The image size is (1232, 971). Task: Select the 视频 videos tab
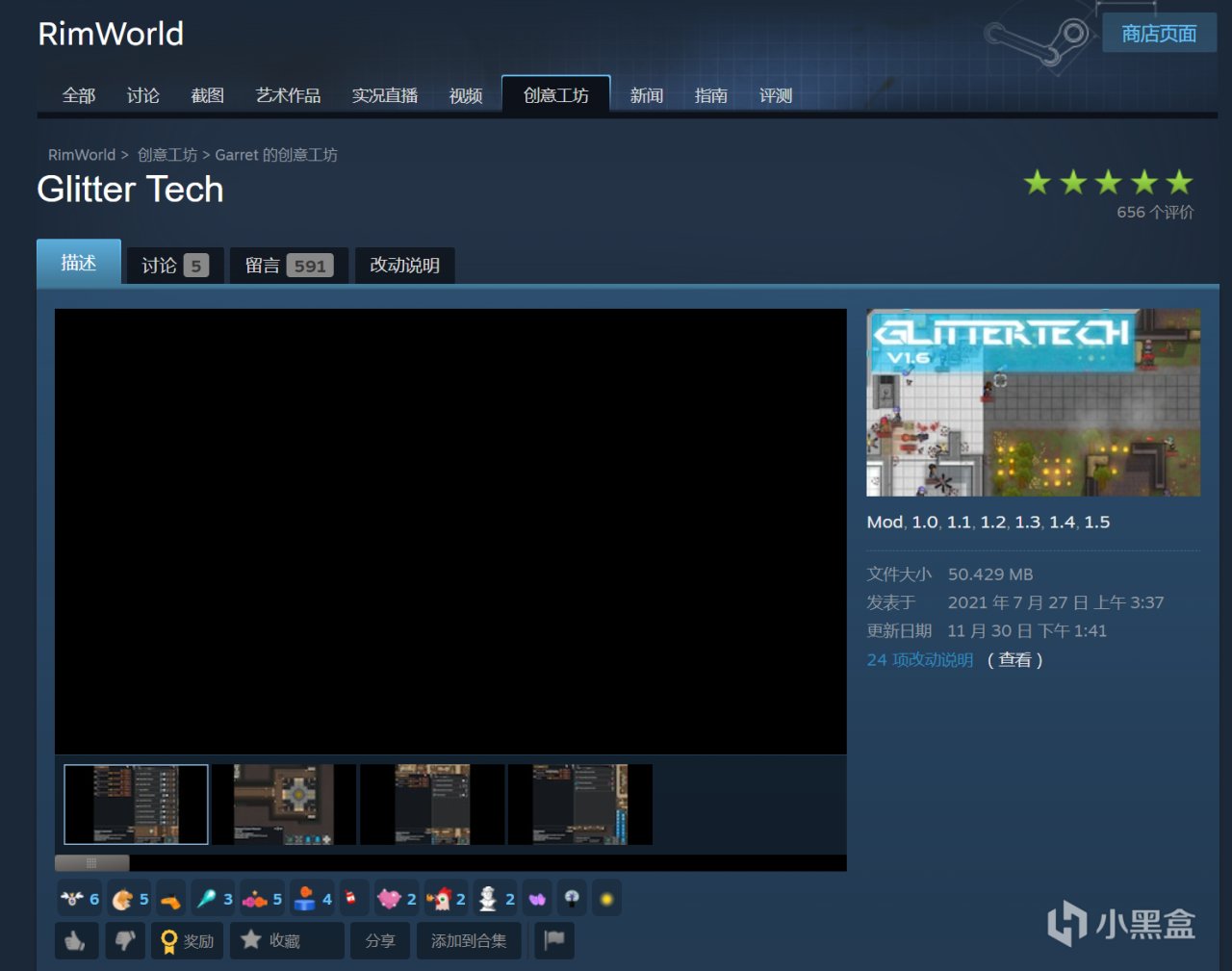click(x=466, y=95)
